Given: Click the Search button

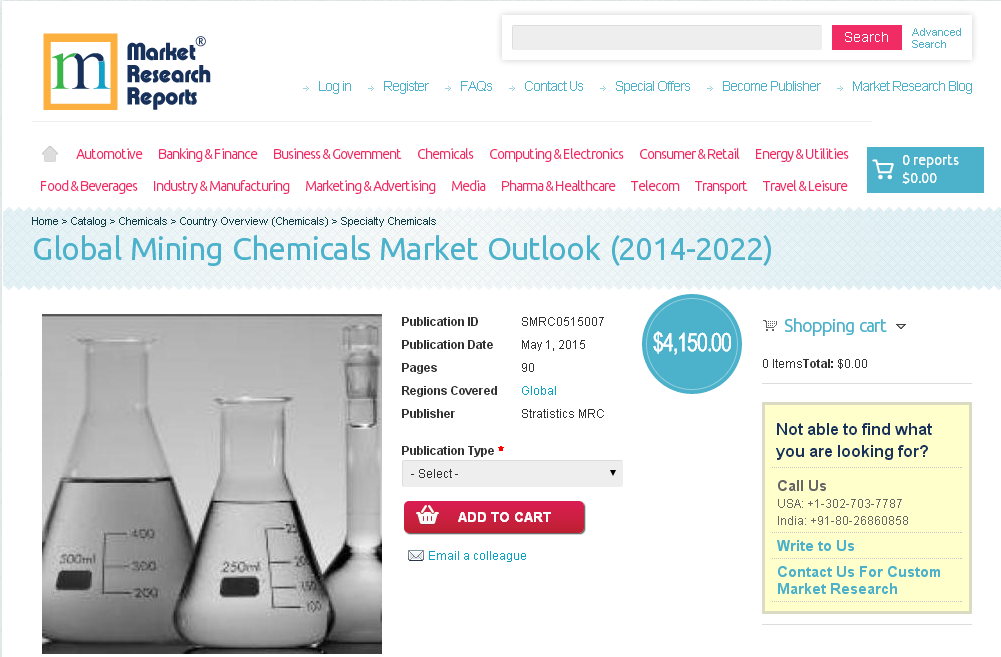Looking at the screenshot, I should point(866,37).
